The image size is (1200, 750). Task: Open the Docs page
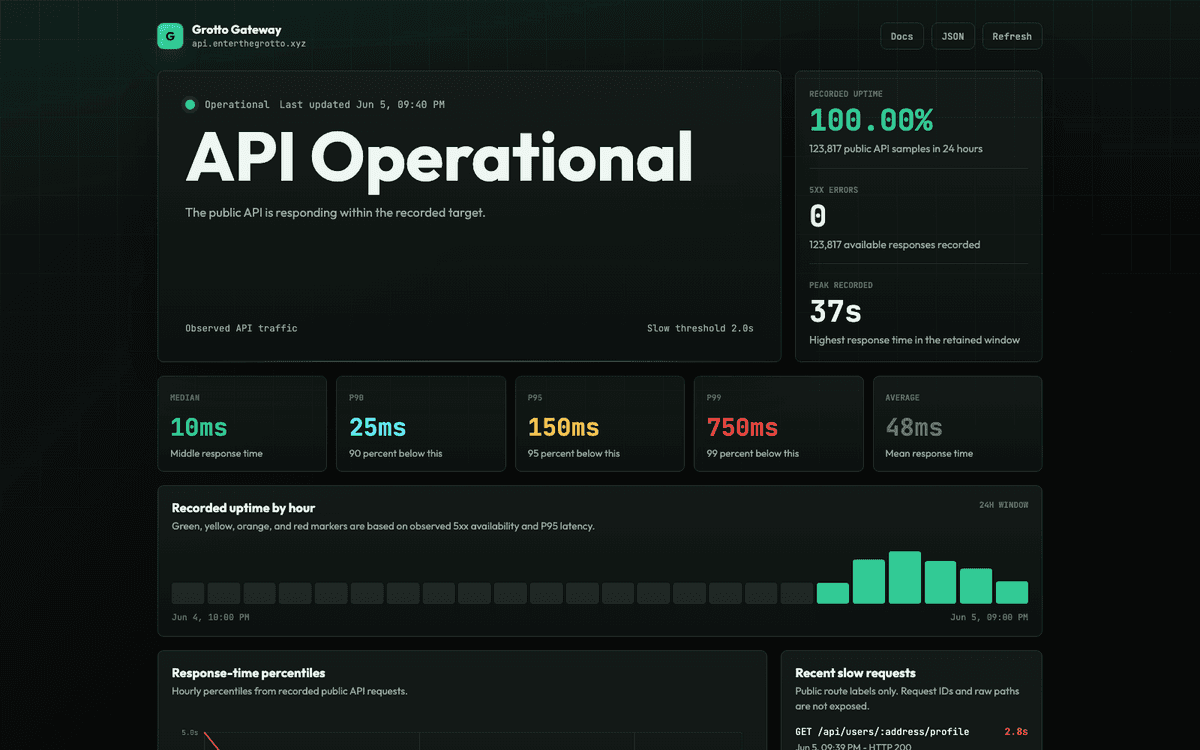pos(902,36)
